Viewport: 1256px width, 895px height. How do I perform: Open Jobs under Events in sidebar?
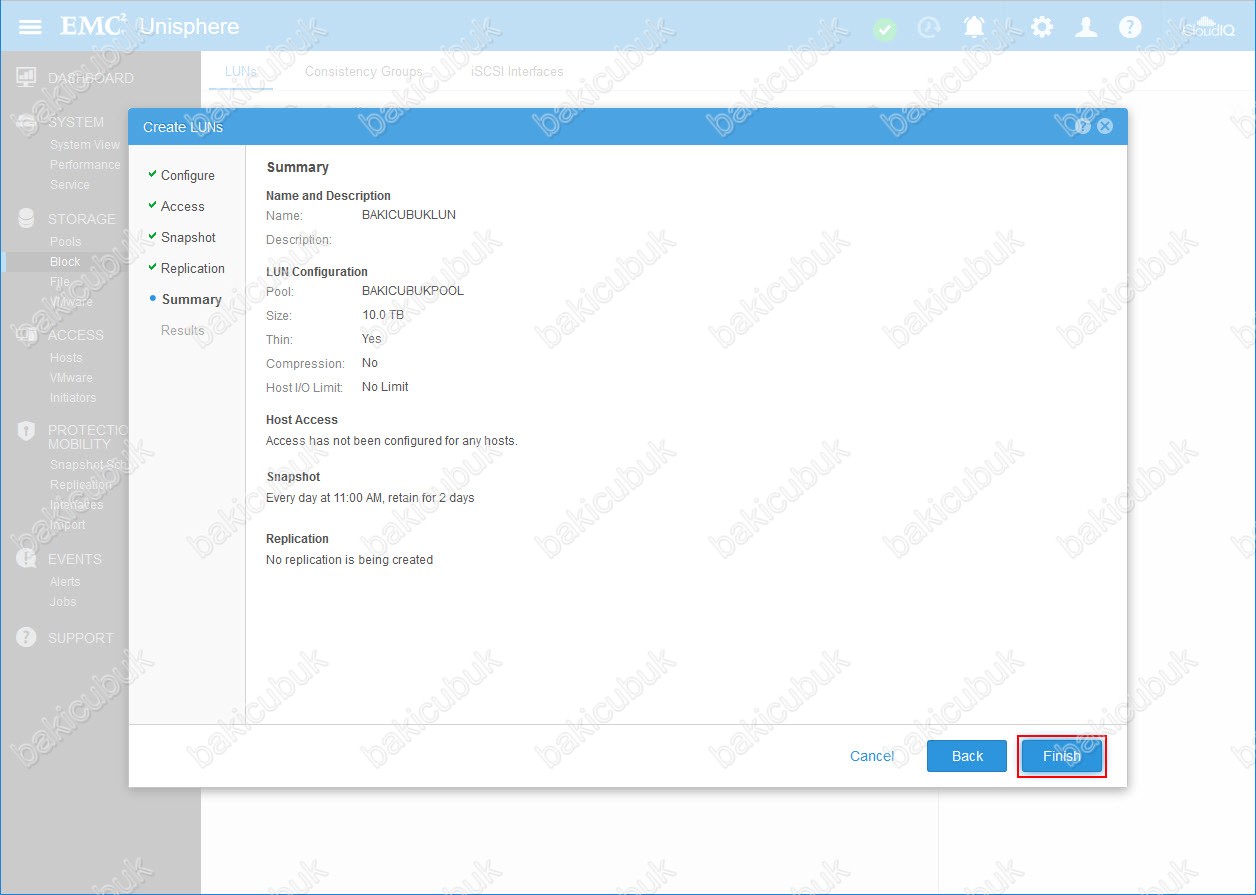click(63, 602)
